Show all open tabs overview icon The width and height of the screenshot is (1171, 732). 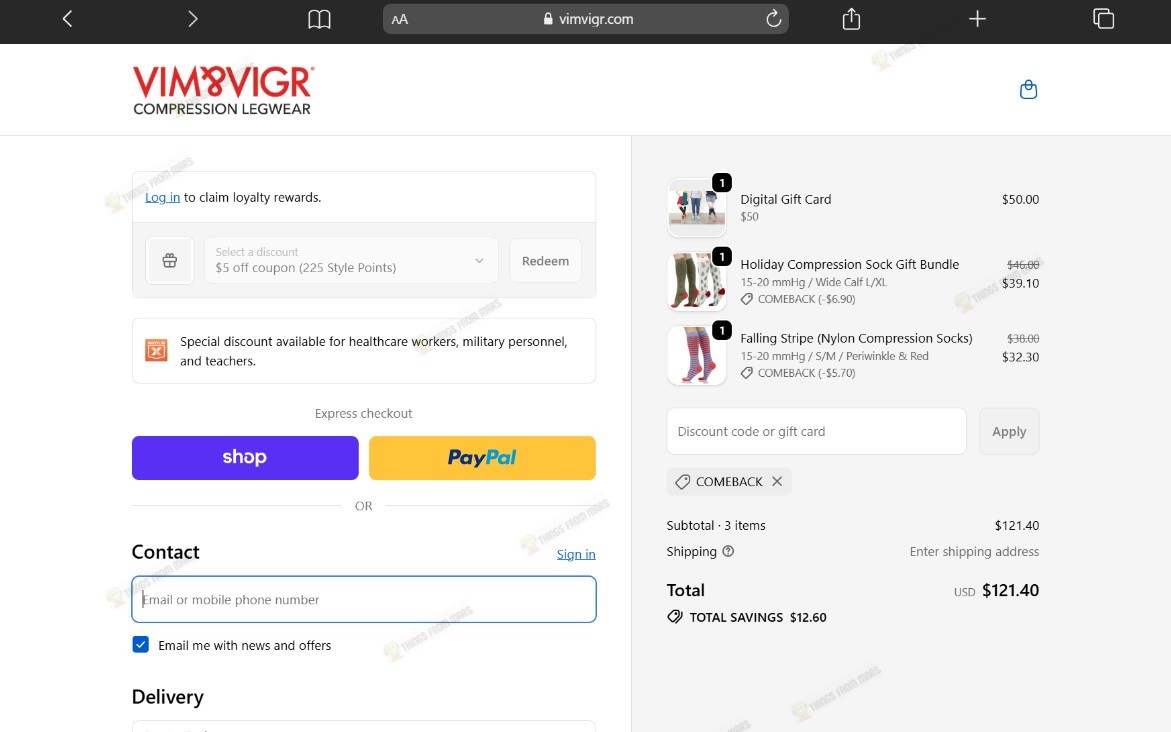click(1103, 19)
